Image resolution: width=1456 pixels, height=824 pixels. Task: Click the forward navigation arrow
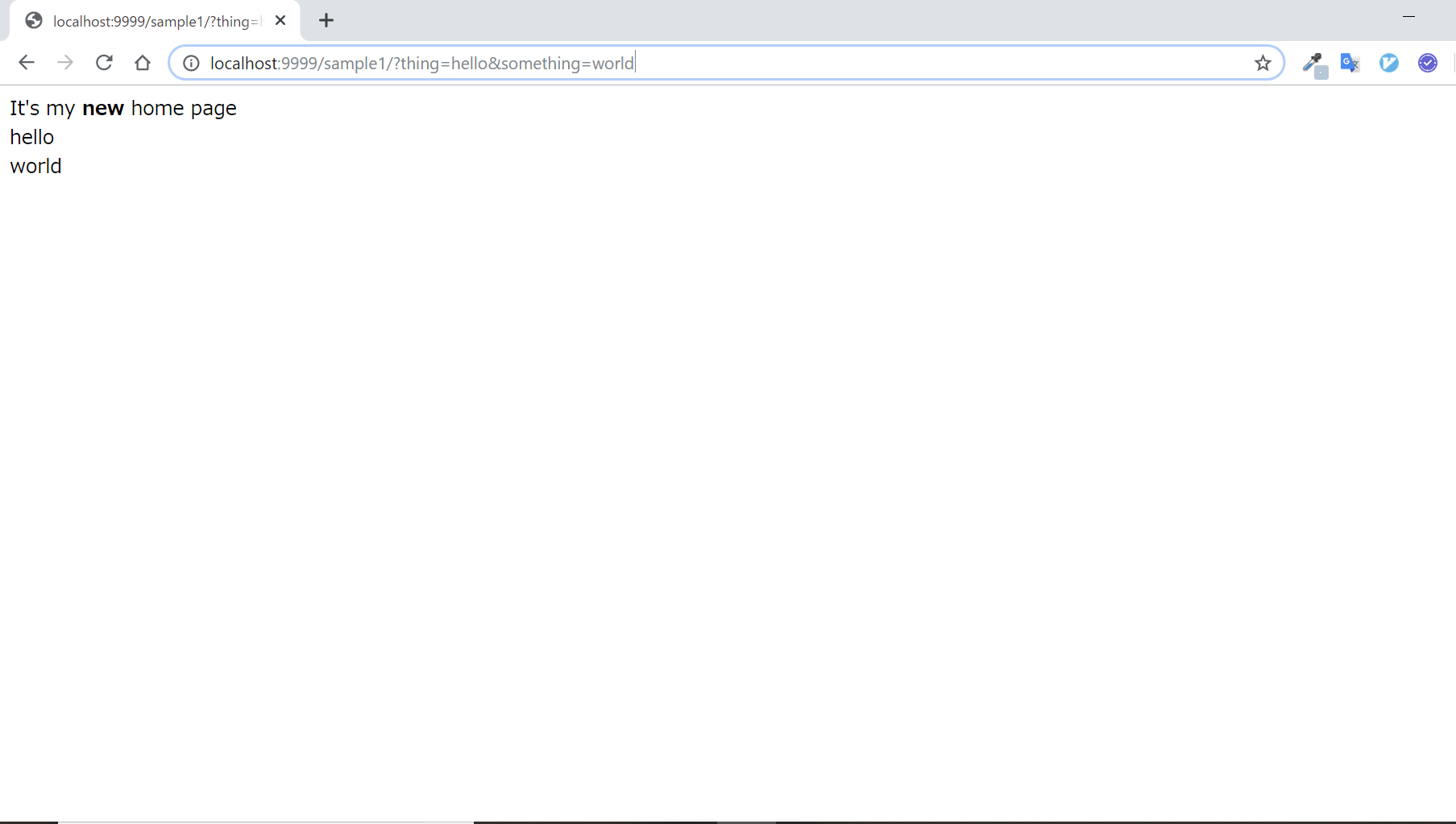65,62
